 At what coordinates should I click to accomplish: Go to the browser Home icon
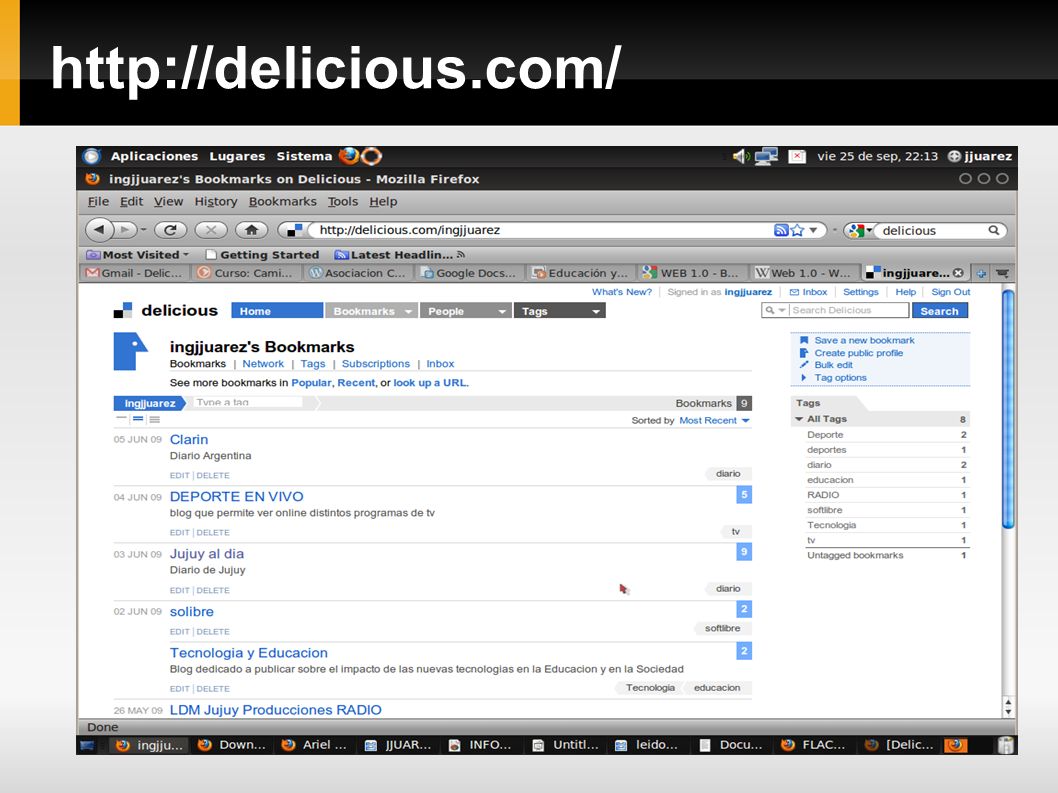[252, 230]
